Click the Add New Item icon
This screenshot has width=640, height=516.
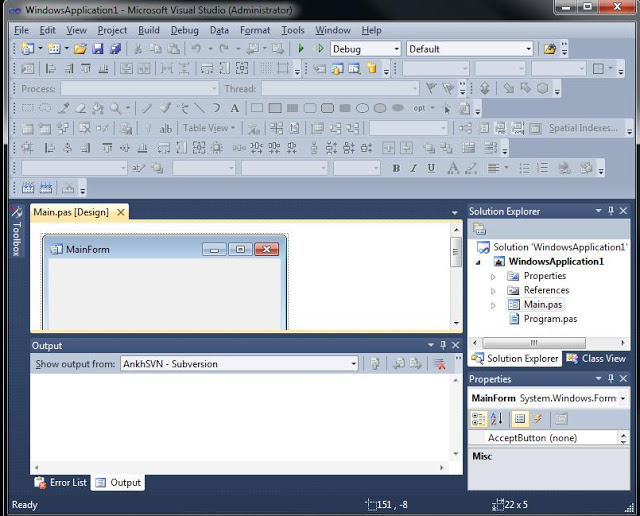tap(54, 49)
